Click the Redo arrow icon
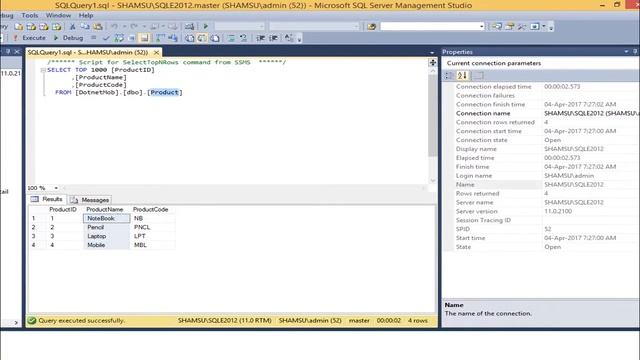Screen dimensions: 640x360 pyautogui.click(x=133, y=27)
